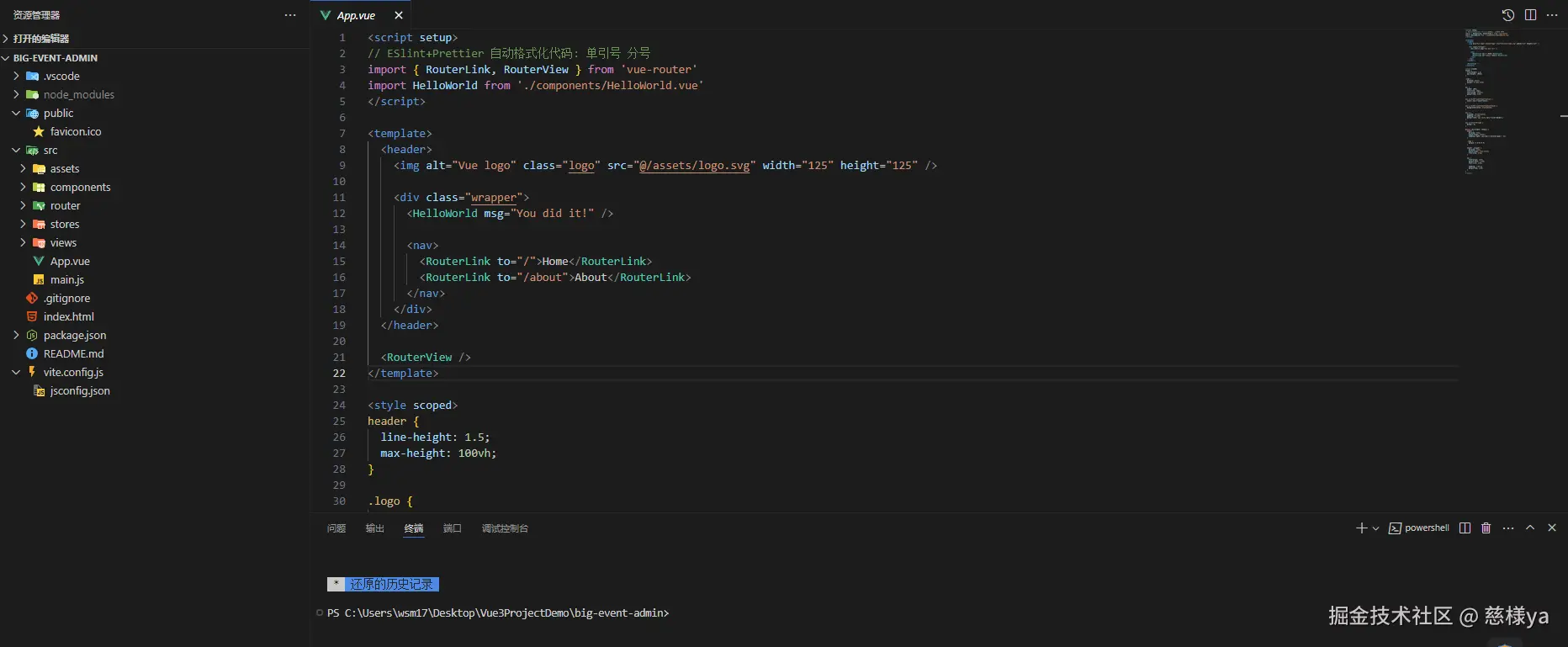Expand the router folder chevron

tap(23, 205)
